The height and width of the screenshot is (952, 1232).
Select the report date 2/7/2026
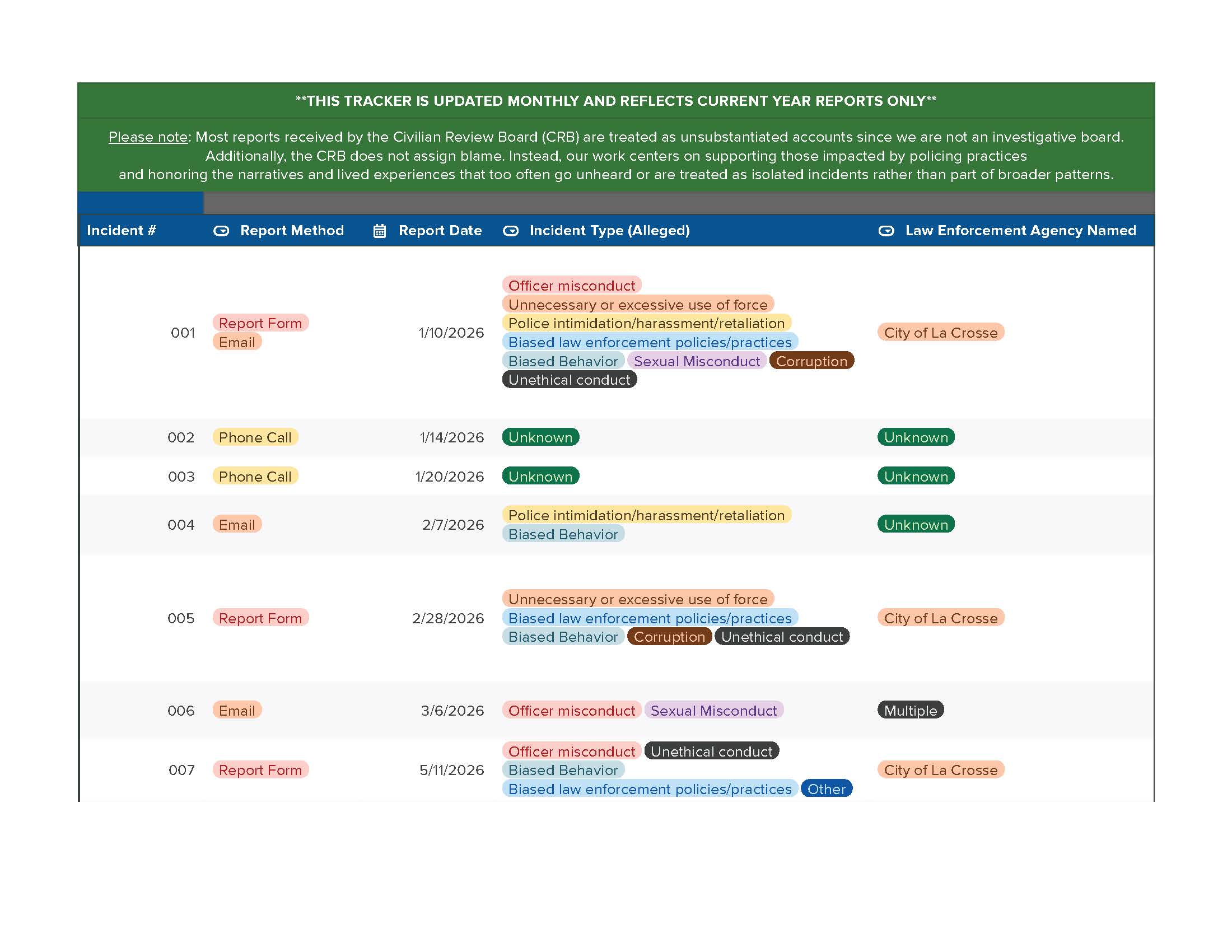pos(453,525)
